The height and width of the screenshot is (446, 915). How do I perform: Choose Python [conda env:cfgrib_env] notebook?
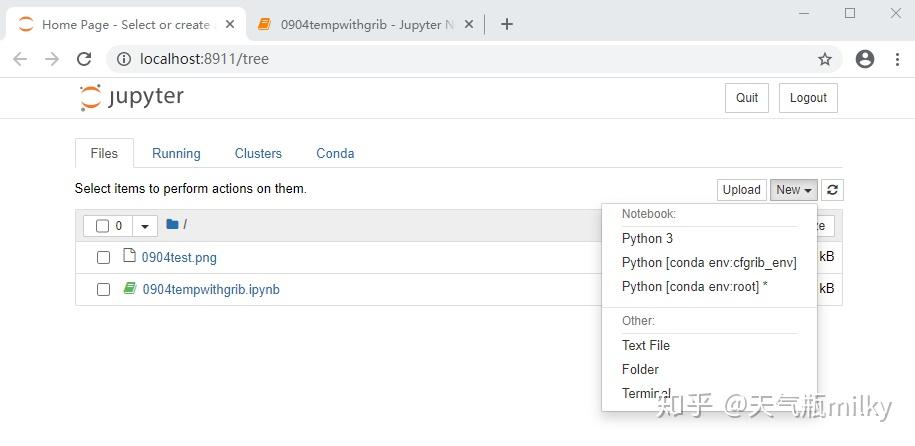point(708,262)
